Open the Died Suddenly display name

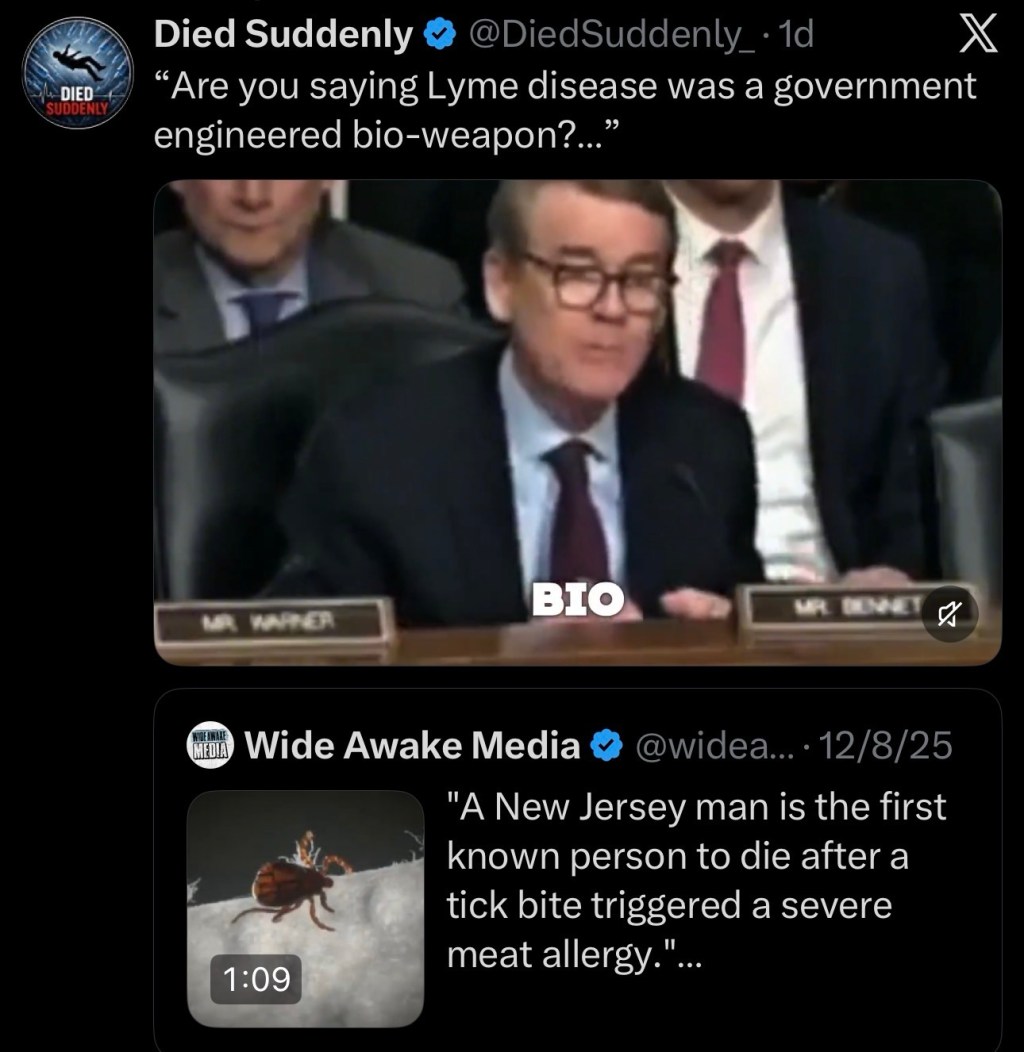[x=283, y=34]
